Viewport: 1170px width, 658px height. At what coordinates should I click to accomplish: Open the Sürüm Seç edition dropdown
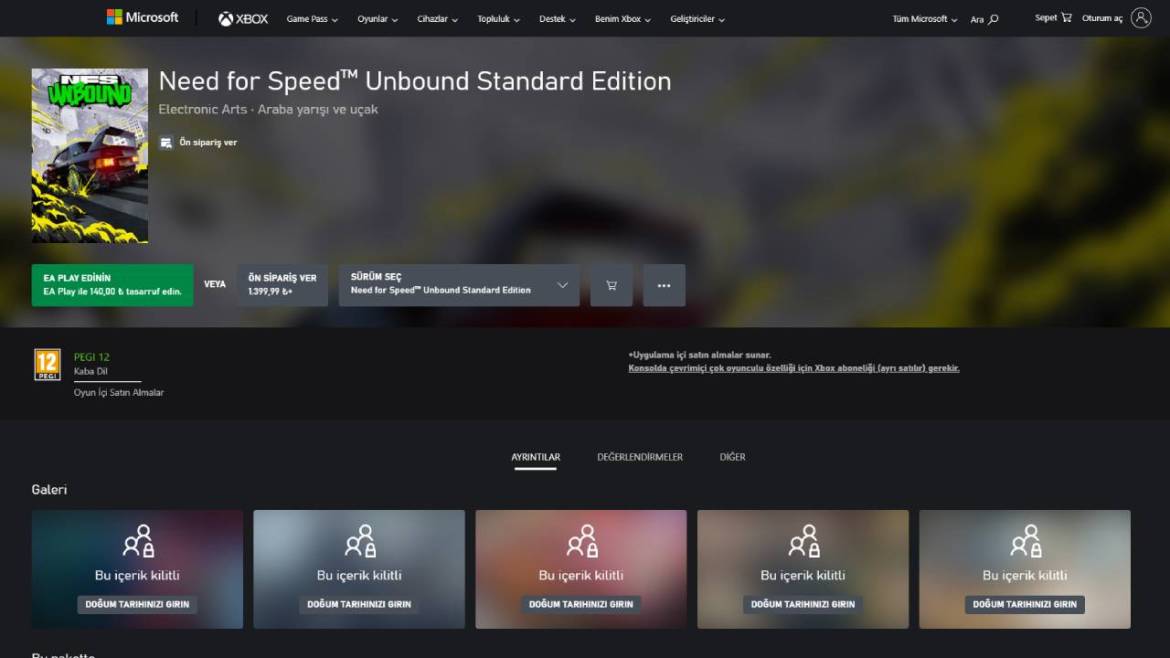459,285
